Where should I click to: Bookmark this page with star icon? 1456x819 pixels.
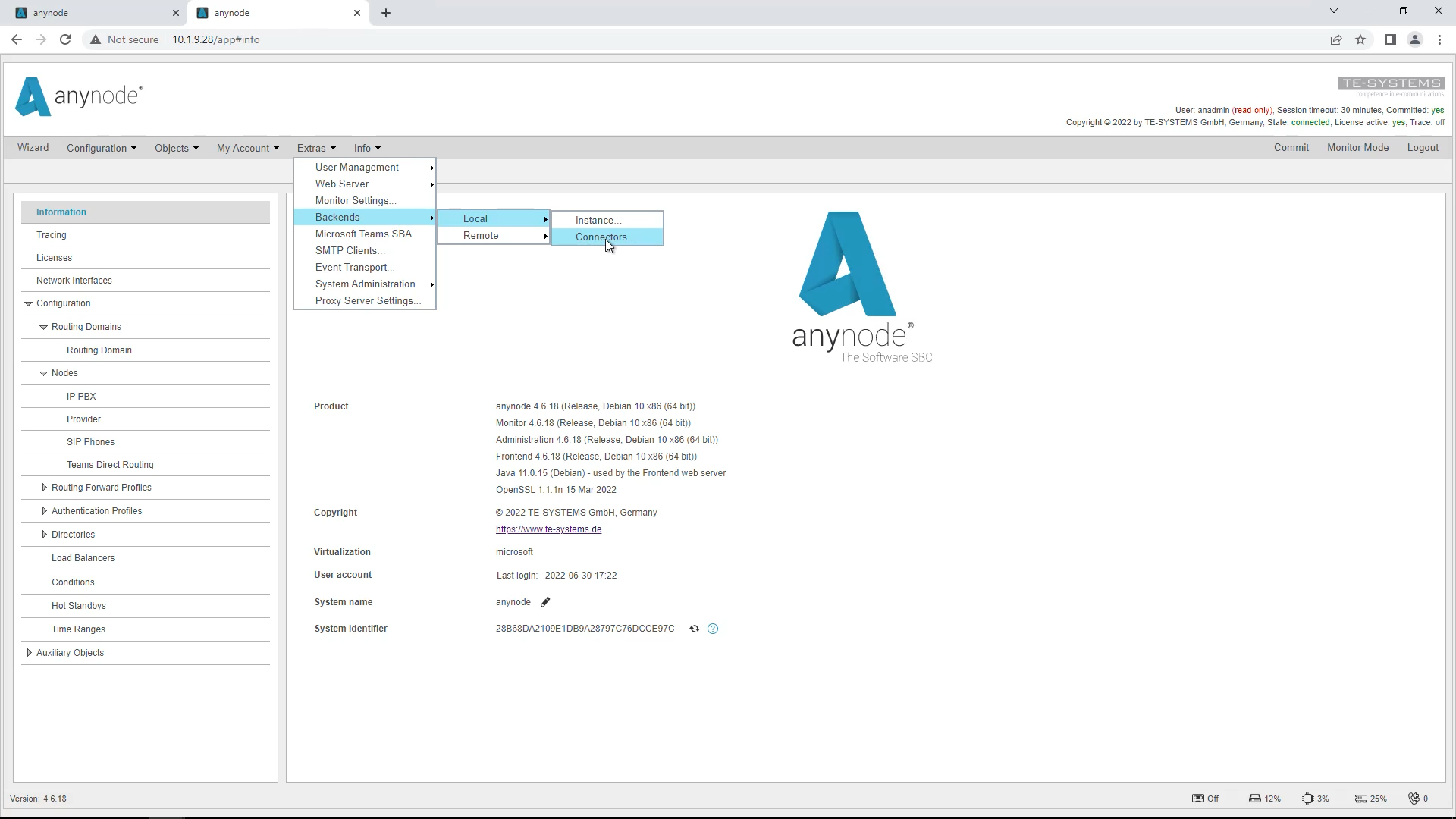pyautogui.click(x=1360, y=39)
